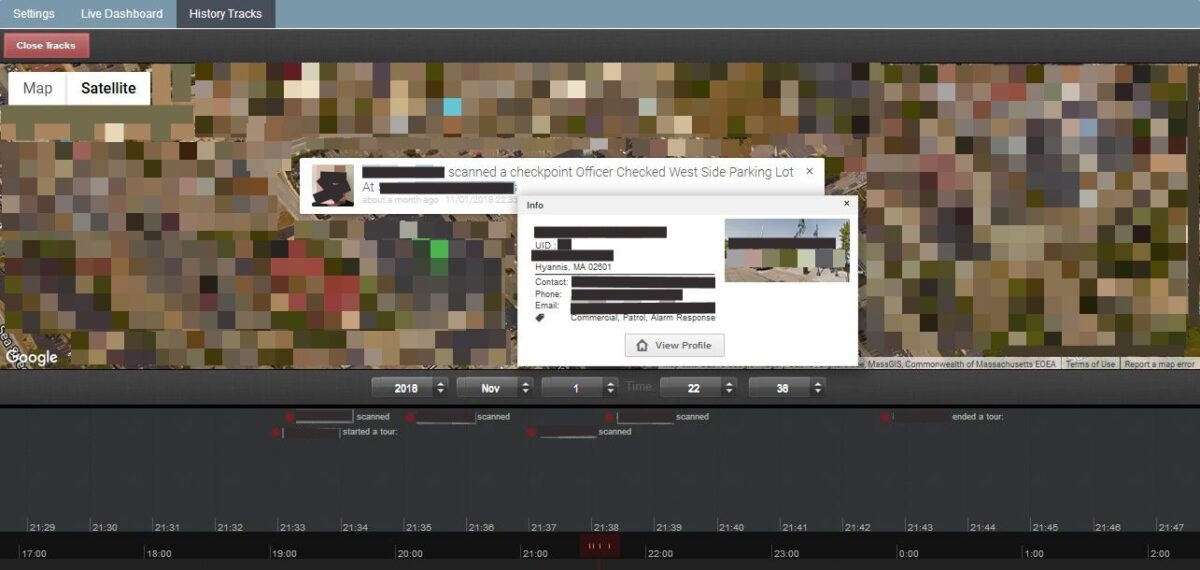The width and height of the screenshot is (1200, 570).
Task: Adjust the hour field showing 22
Action: 729,387
